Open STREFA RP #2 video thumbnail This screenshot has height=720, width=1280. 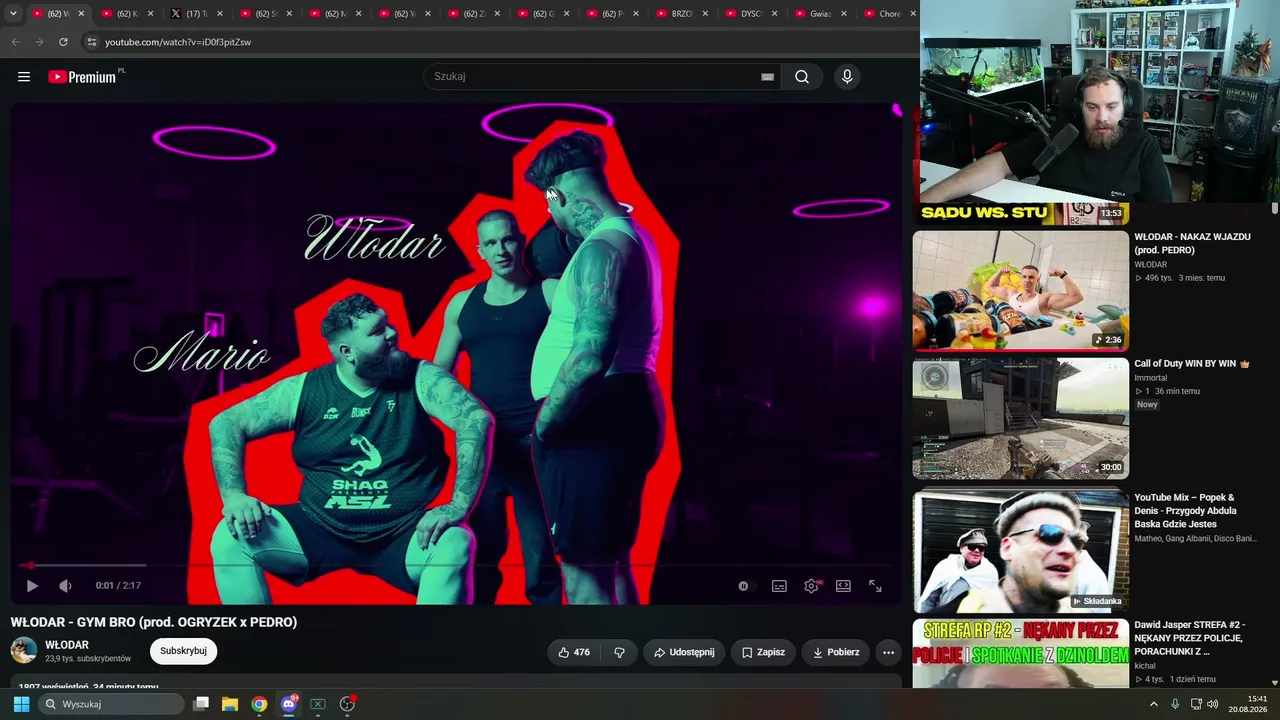1020,653
